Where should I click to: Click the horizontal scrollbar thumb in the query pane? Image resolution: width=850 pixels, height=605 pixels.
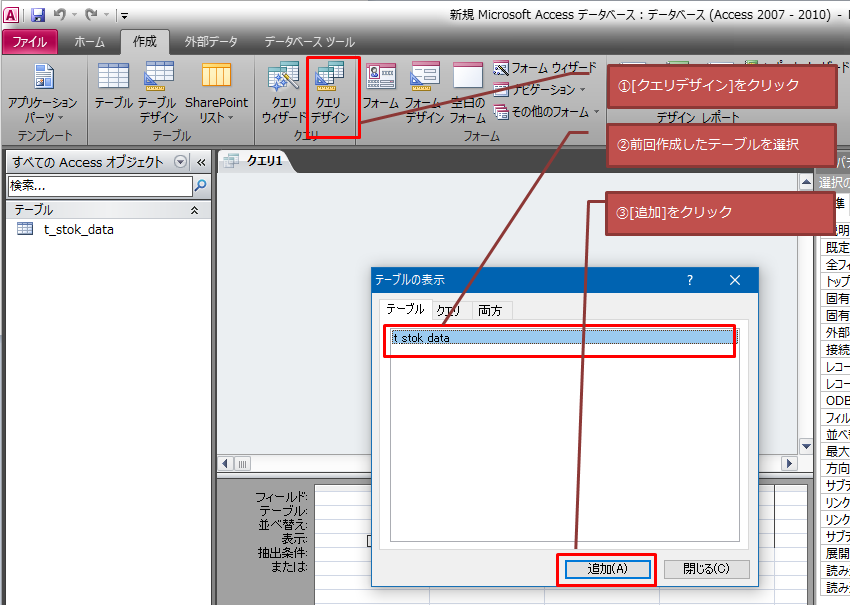(242, 464)
